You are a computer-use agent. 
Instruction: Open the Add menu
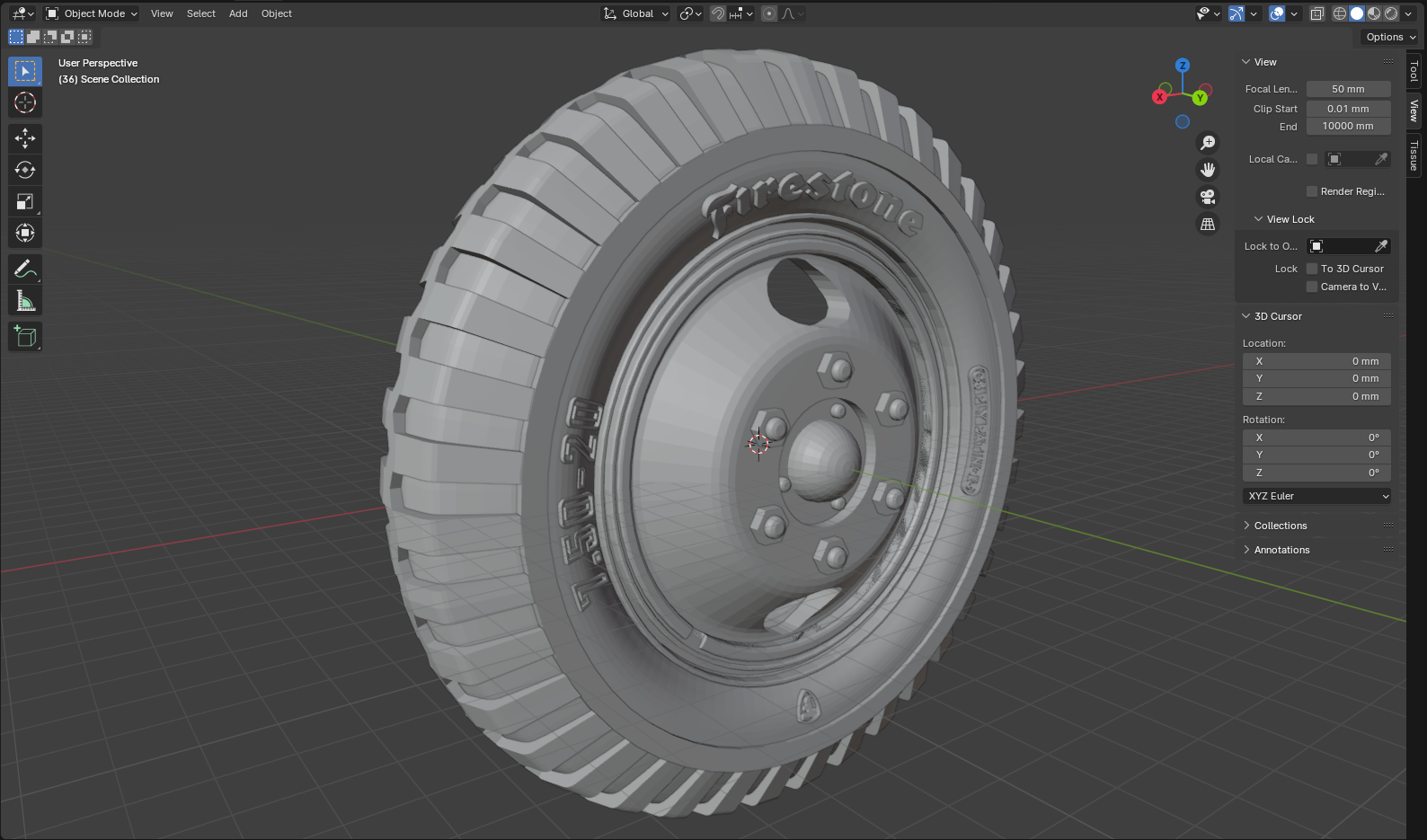(x=238, y=13)
